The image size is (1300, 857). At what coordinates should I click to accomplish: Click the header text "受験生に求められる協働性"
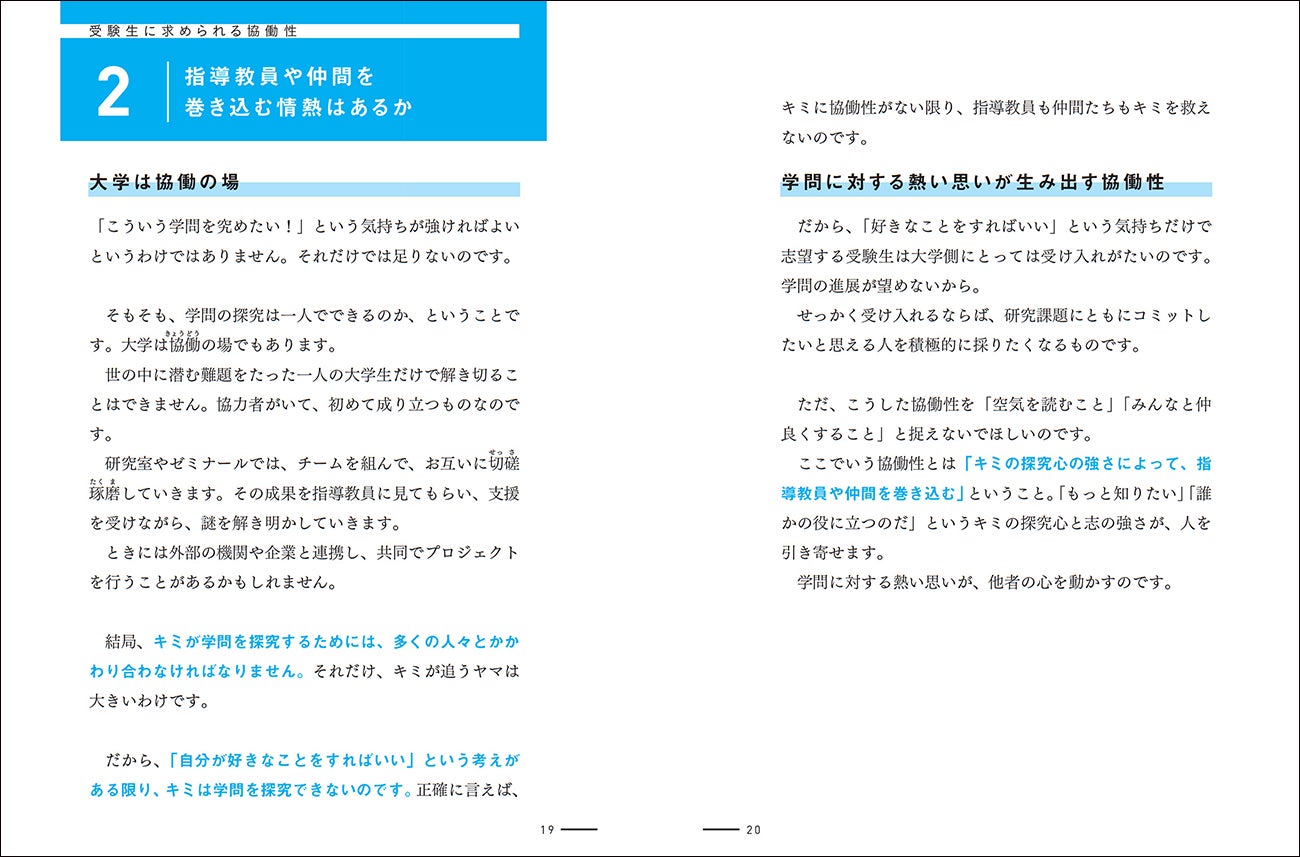193,31
